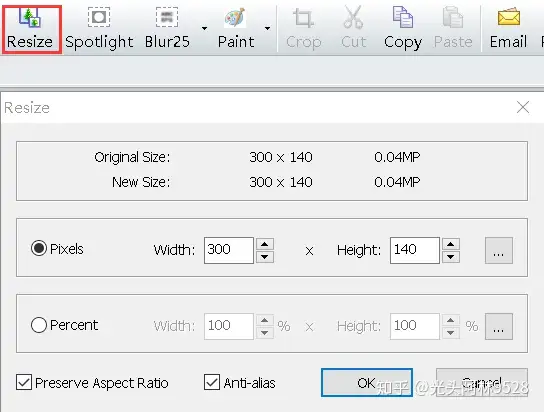Expand the Blur25 dropdown arrow
Image resolution: width=544 pixels, height=412 pixels.
click(x=205, y=28)
